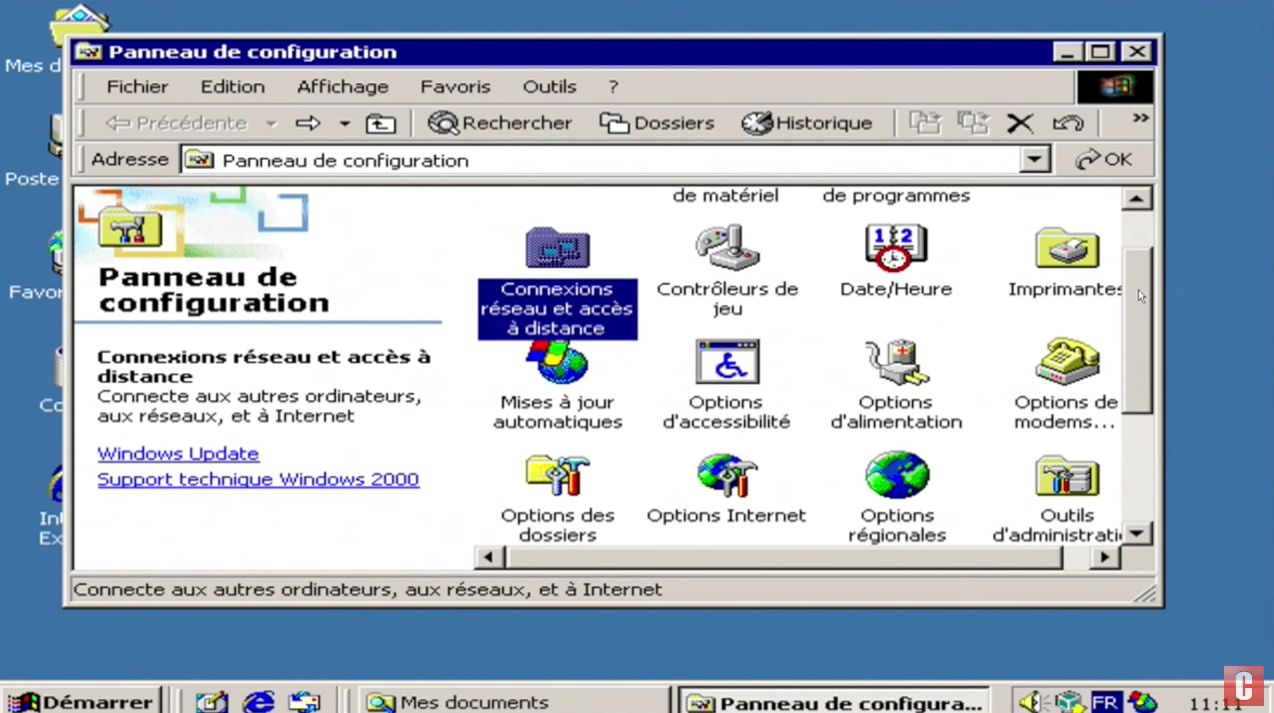Open the forward history dropdown arrow
The image size is (1274, 713).
pos(344,124)
